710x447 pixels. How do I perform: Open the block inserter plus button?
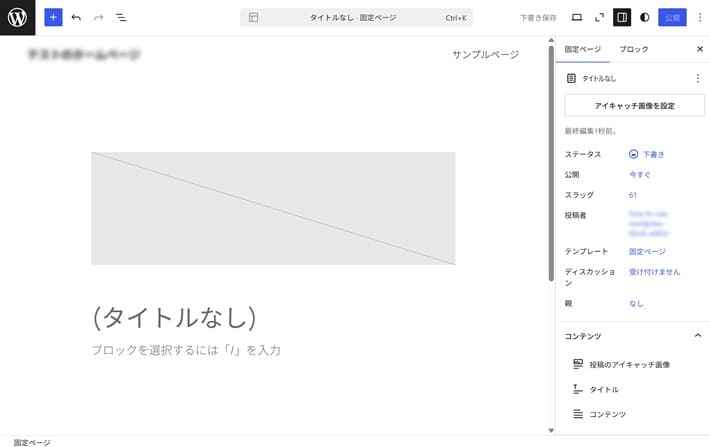tap(53, 18)
